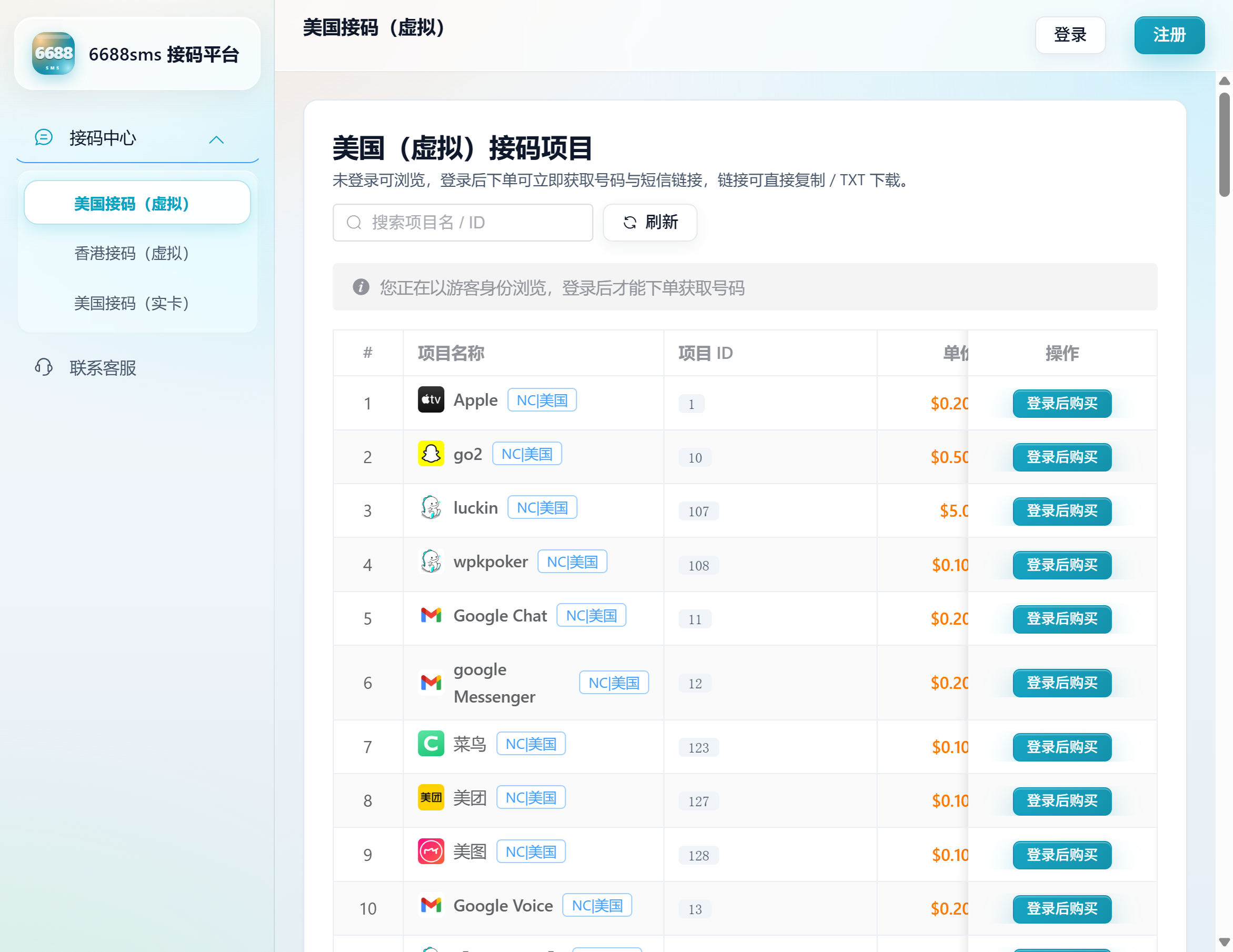Click the luckin project icon
This screenshot has height=952, width=1233.
(431, 507)
